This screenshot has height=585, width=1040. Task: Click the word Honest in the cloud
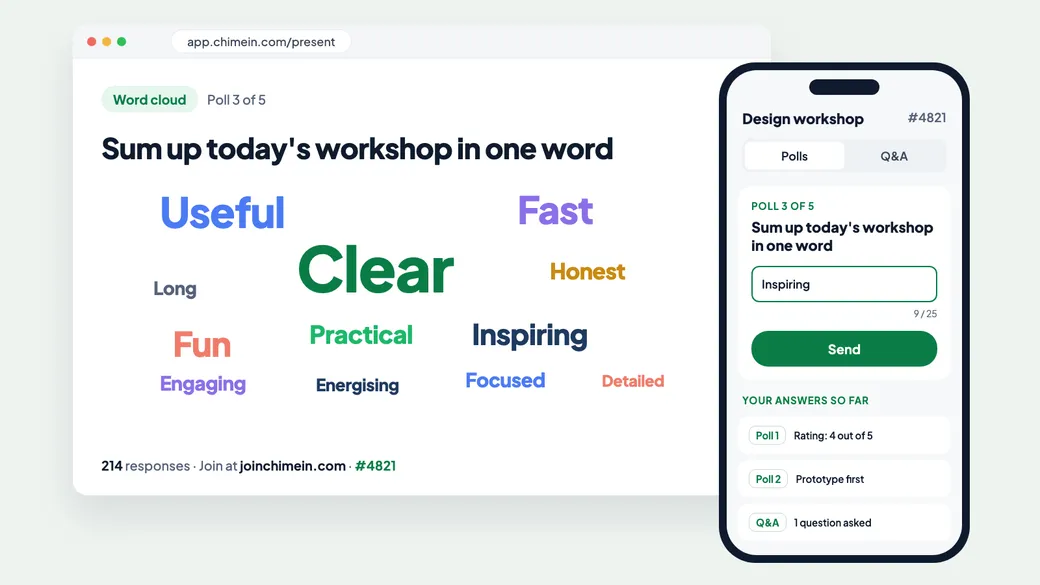click(588, 271)
